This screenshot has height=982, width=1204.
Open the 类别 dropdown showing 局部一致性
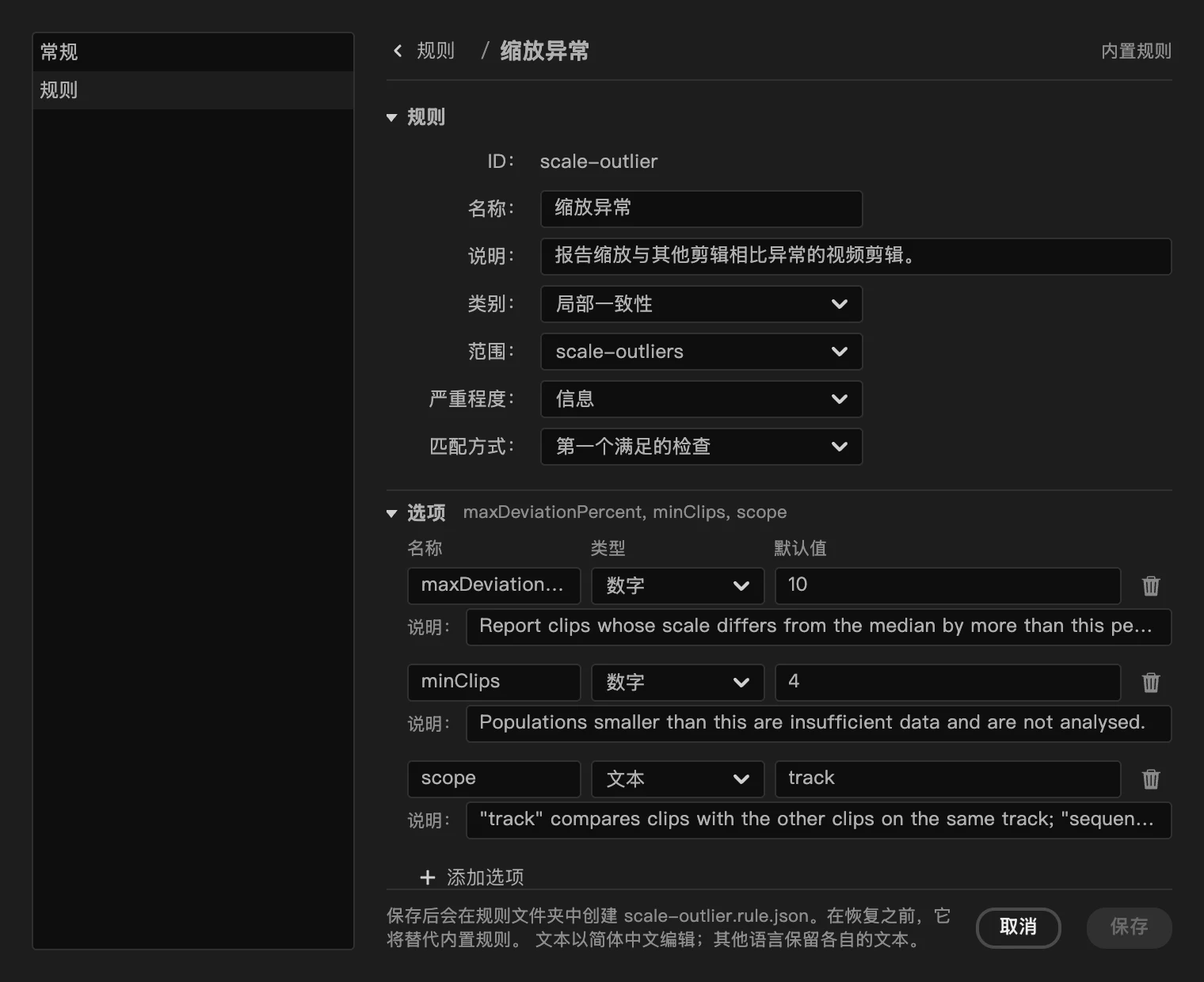pos(701,304)
